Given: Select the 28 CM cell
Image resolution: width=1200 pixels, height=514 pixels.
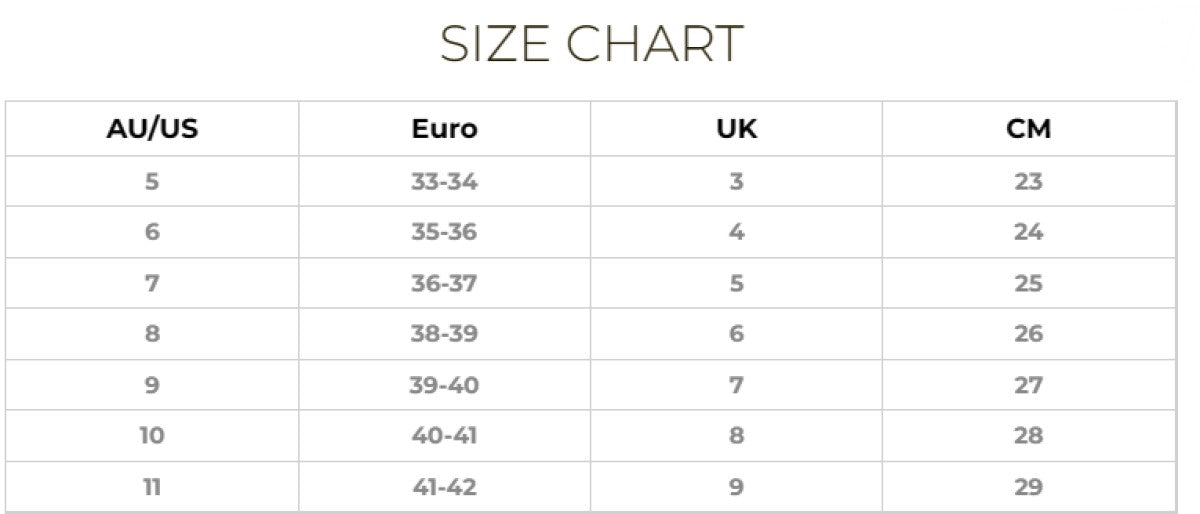Looking at the screenshot, I should click(x=1029, y=436).
